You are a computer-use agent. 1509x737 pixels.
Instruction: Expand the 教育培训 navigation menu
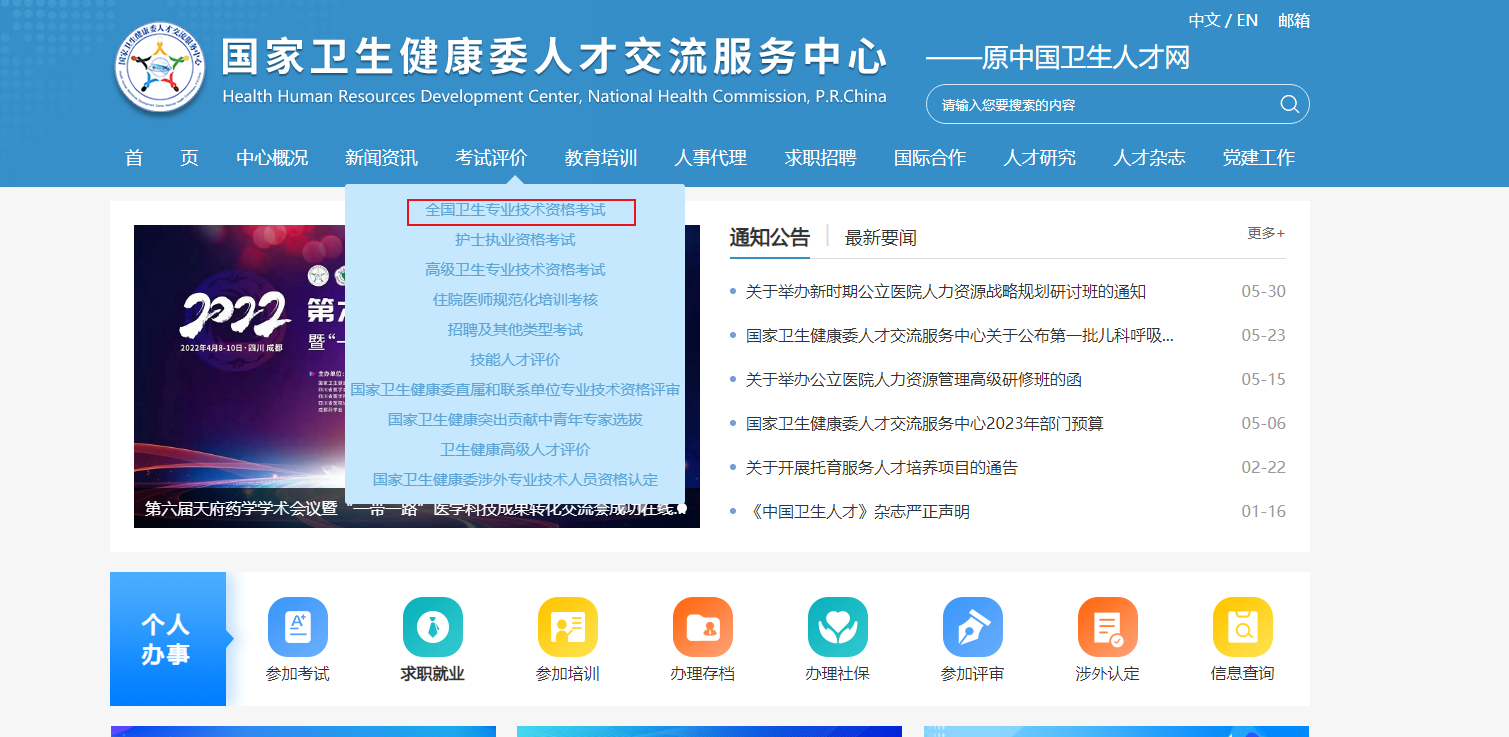tap(601, 158)
